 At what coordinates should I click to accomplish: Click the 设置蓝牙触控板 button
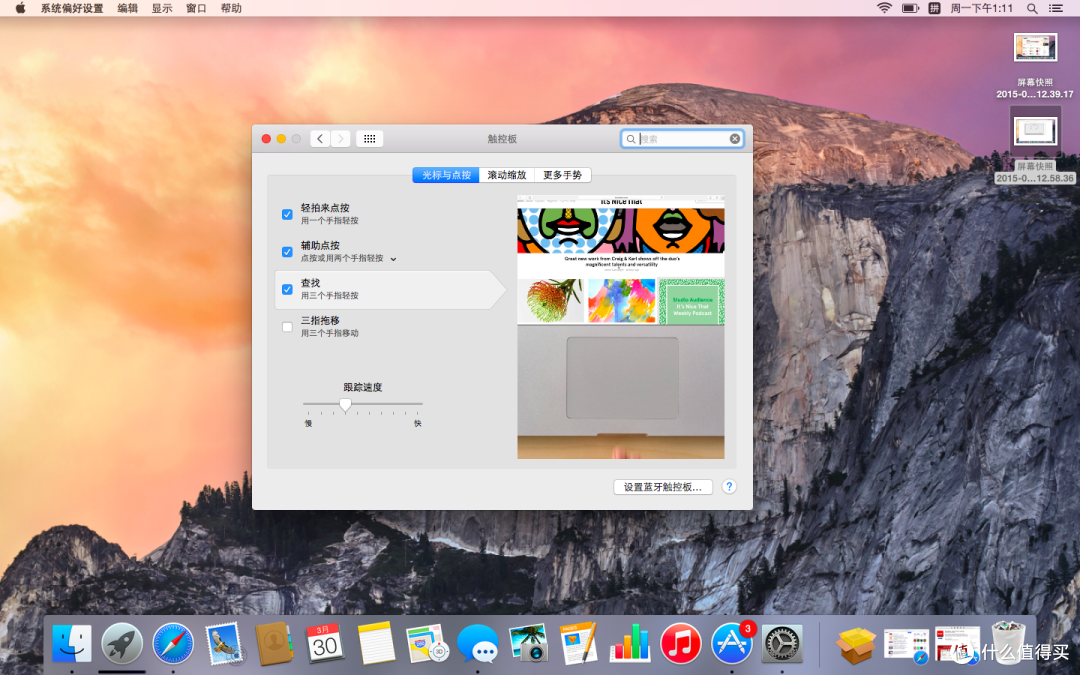click(x=663, y=486)
